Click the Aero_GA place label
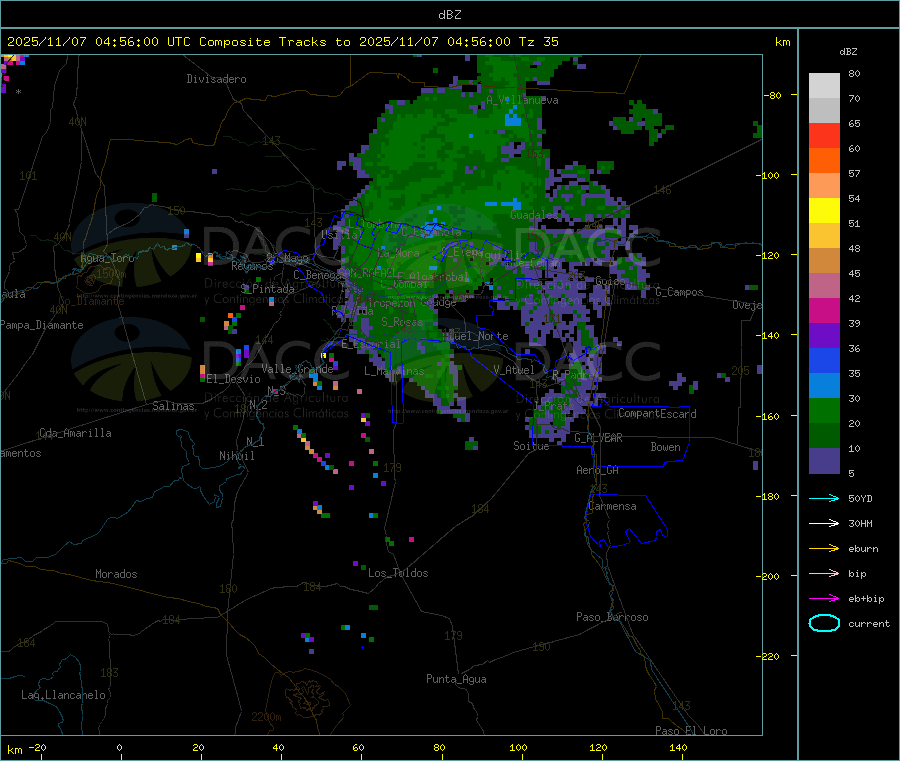This screenshot has height=761, width=900. pyautogui.click(x=598, y=470)
